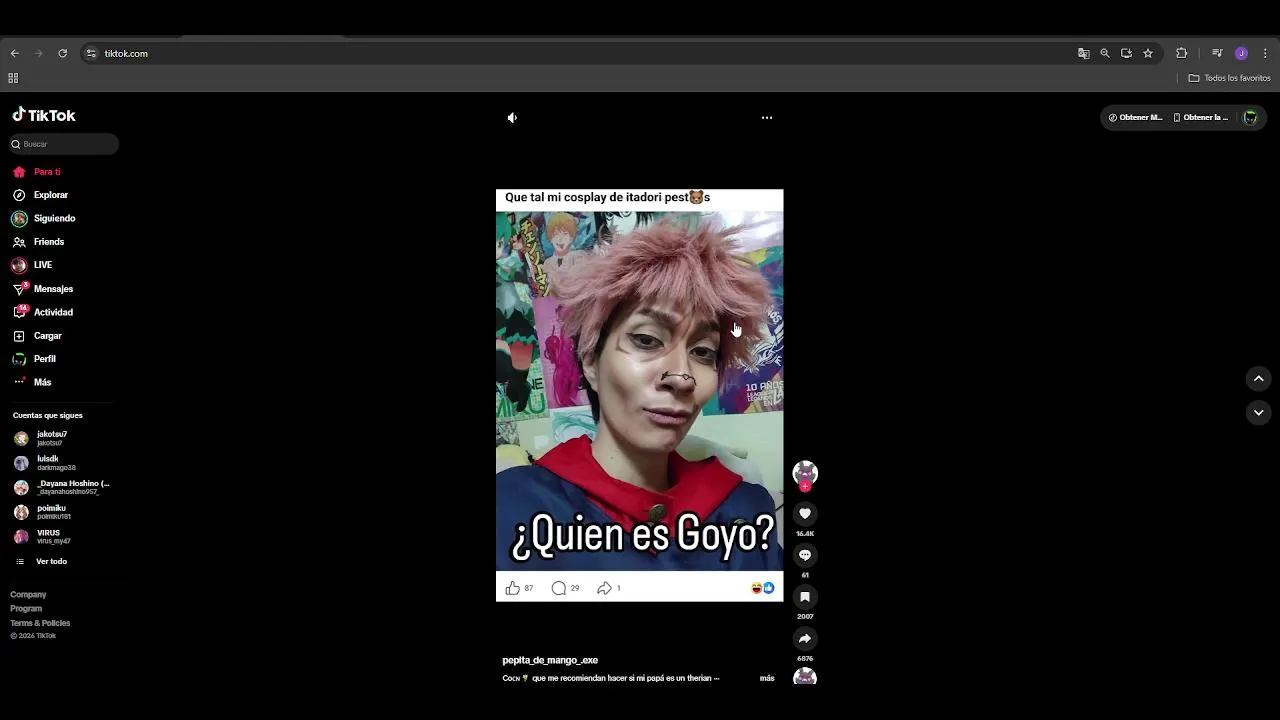Open the translate page icon
This screenshot has width=1280, height=720.
tap(1083, 54)
